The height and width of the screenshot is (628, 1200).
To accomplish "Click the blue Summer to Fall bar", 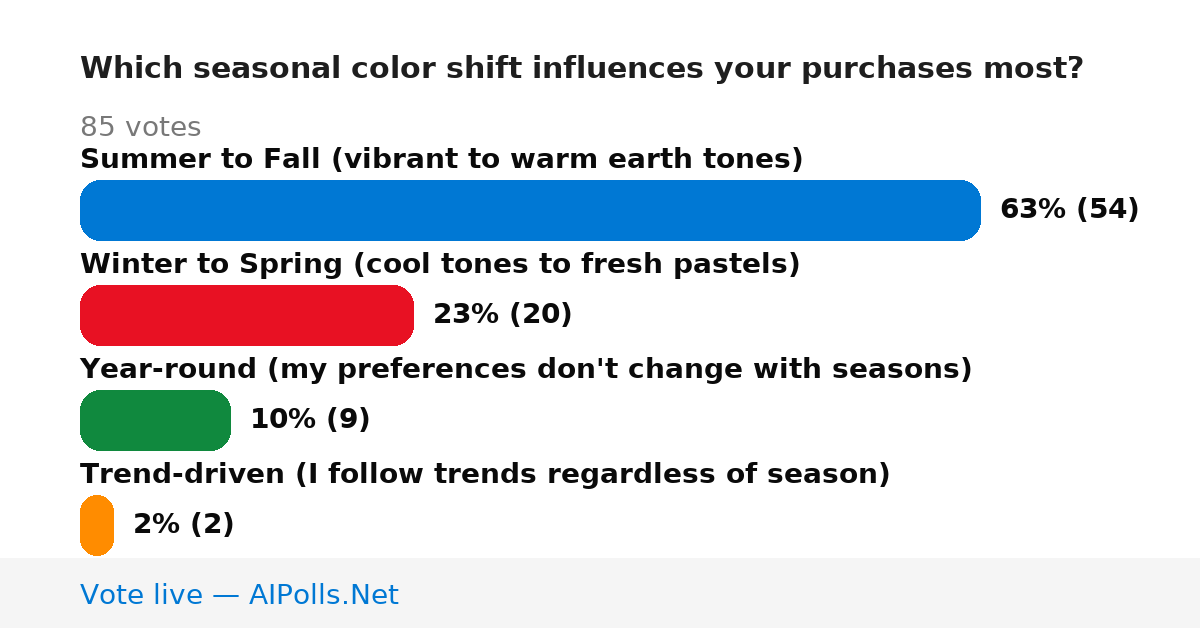I will 530,210.
